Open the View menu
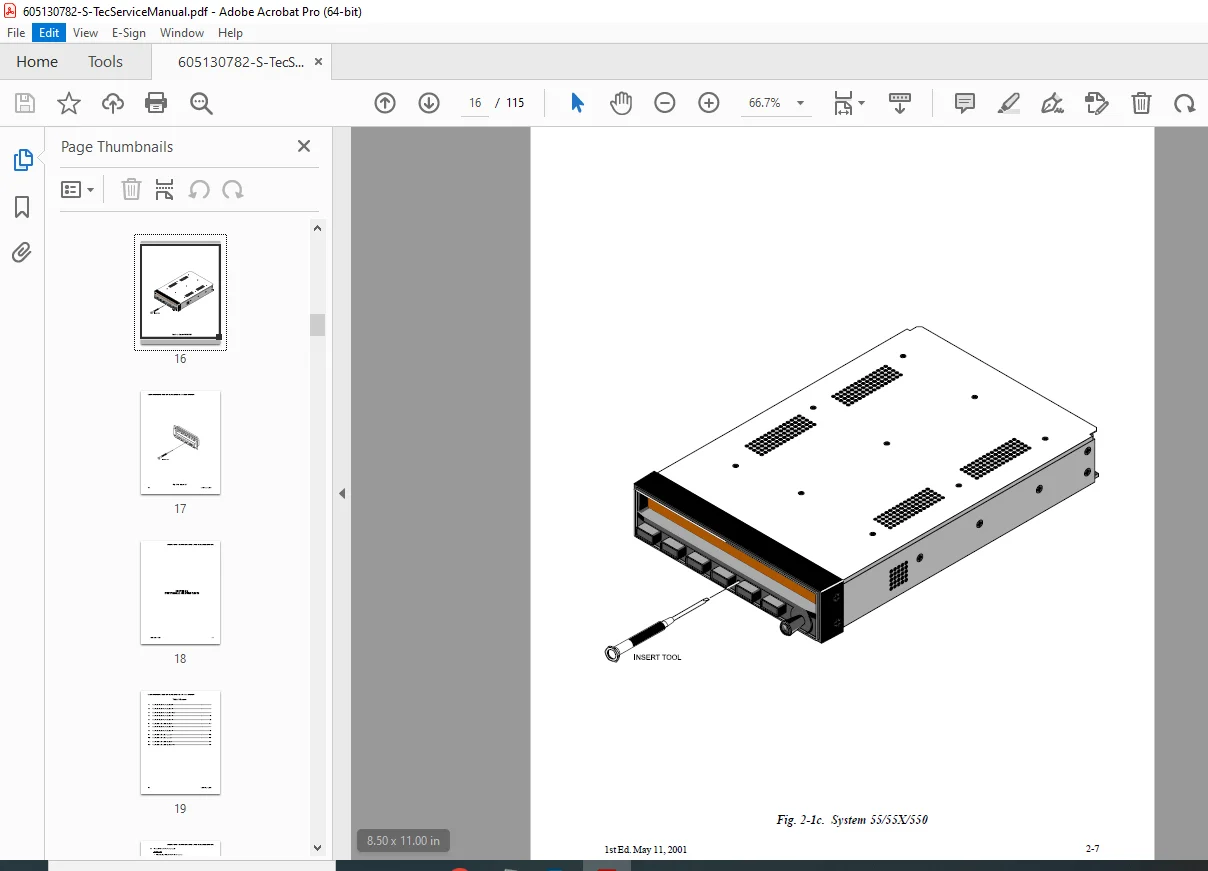 pyautogui.click(x=85, y=33)
